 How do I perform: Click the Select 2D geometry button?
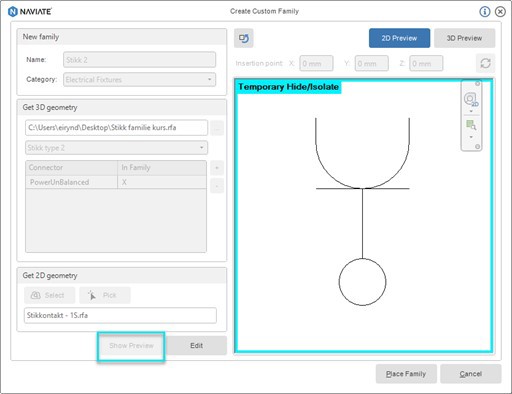point(49,295)
